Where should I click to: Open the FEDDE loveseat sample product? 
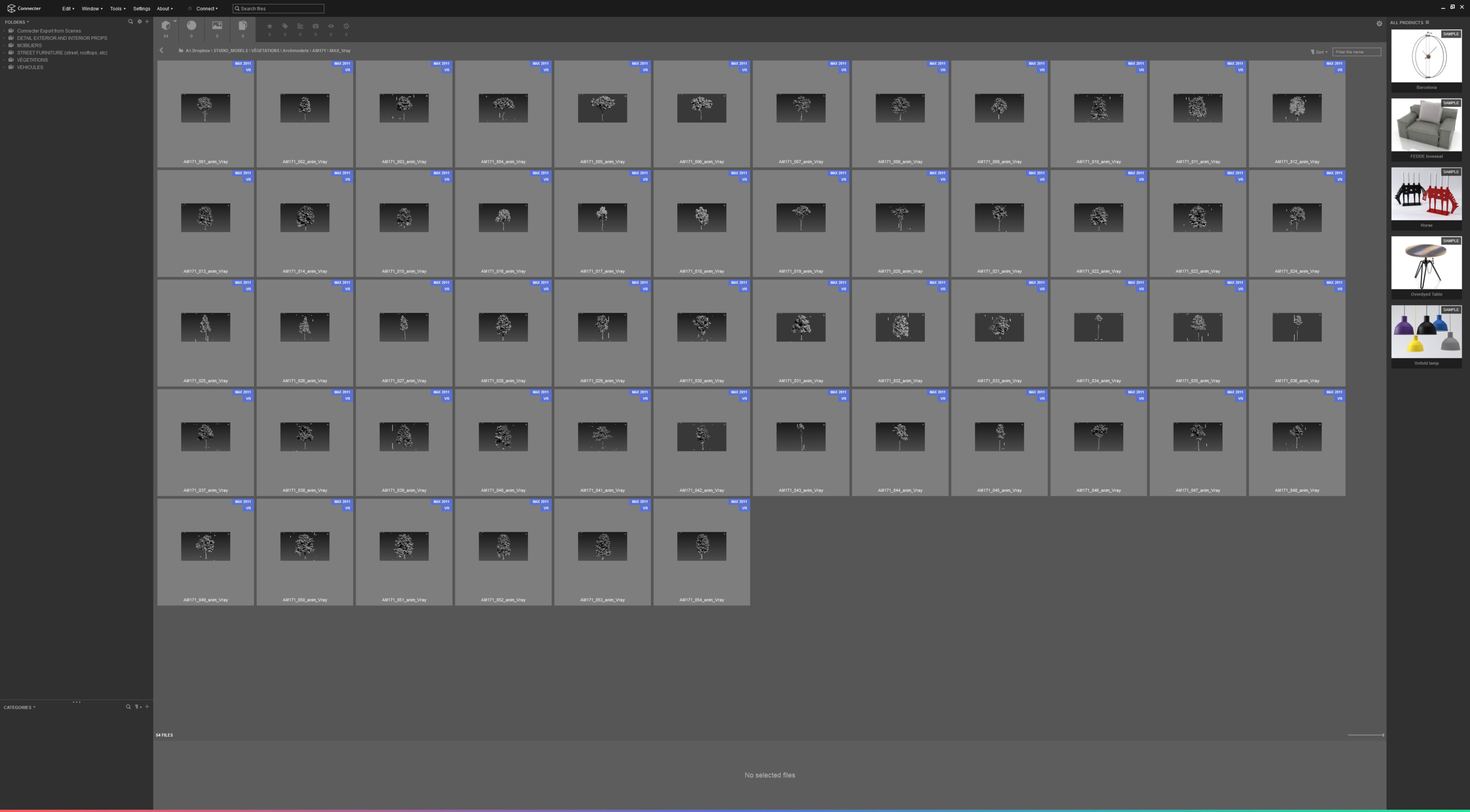[x=1426, y=129]
